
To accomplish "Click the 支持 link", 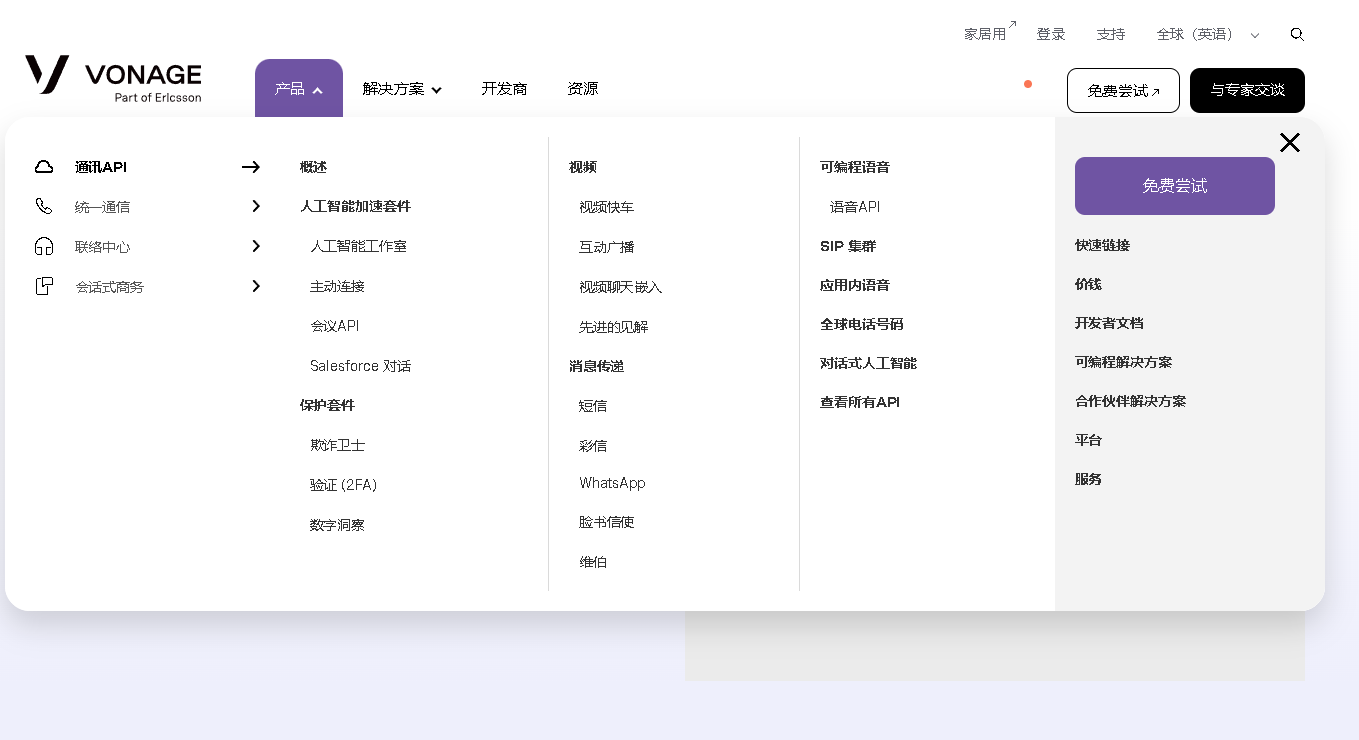I will tap(1111, 34).
